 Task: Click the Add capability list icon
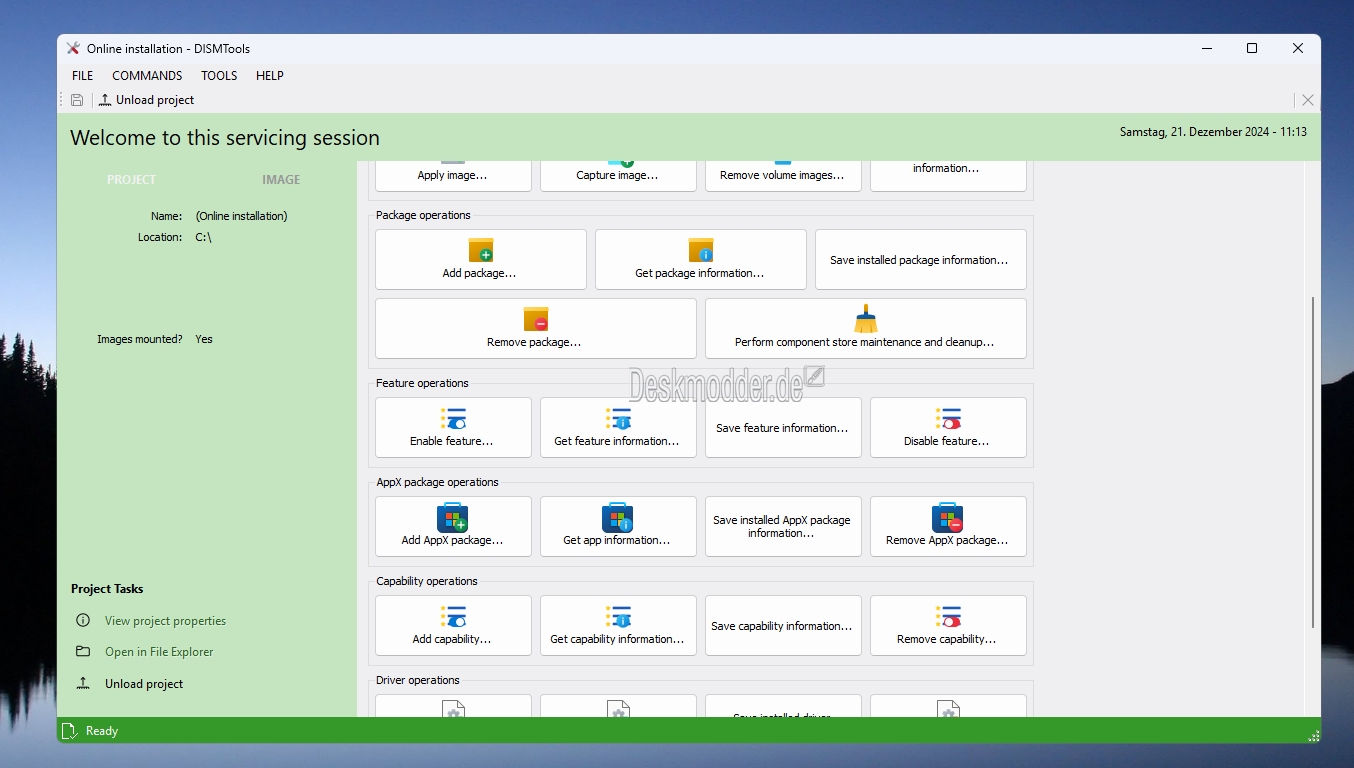[453, 616]
